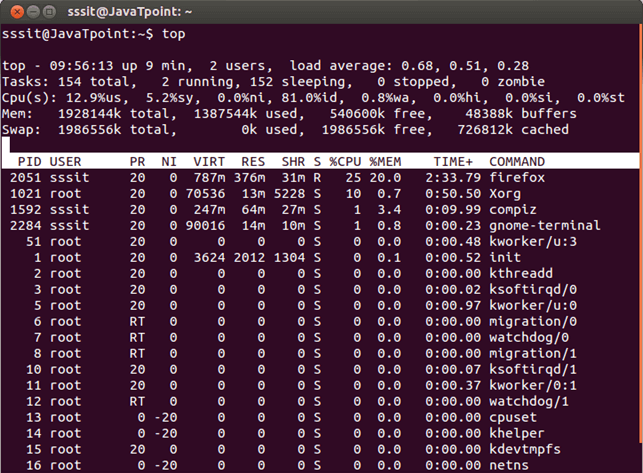Select the migration/0 command
643x473 pixels.
tap(533, 322)
